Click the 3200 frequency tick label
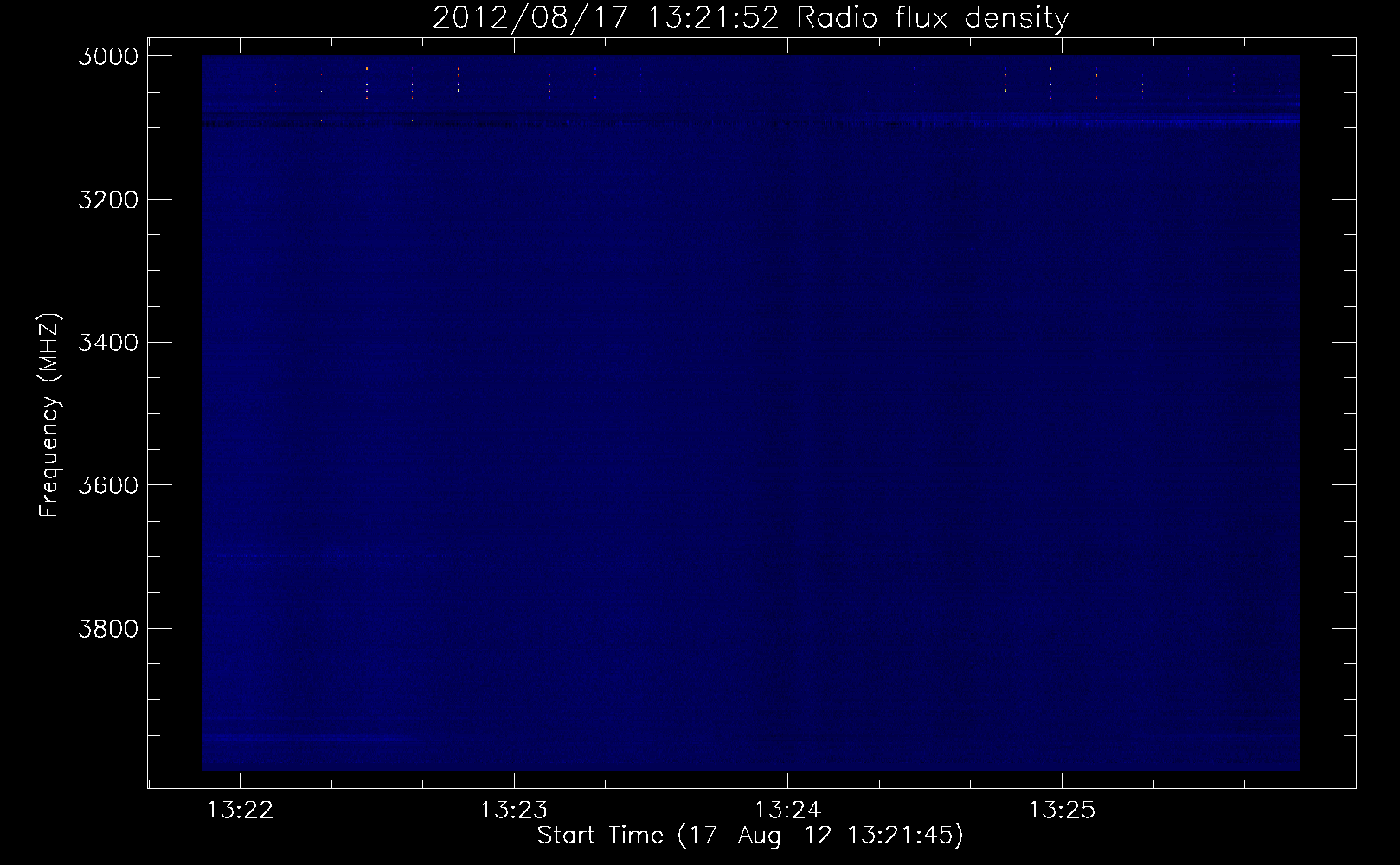Screen dimensions: 1400x865 tap(108, 200)
